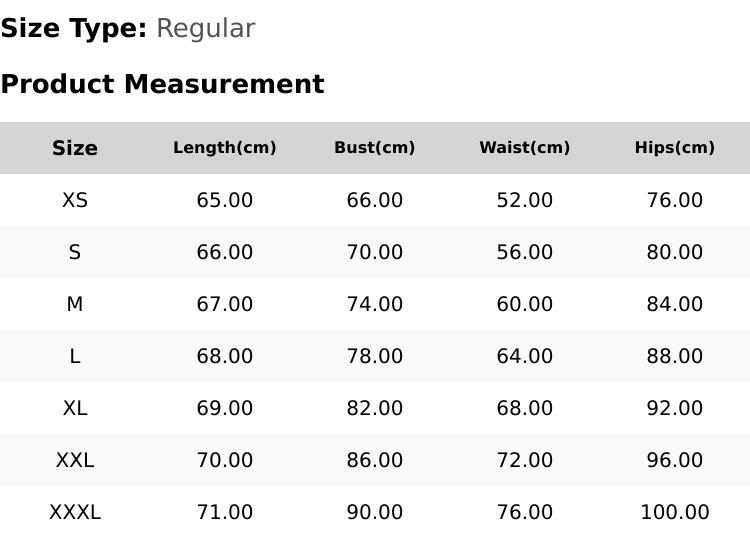Click the 65.00 length value for XS

tap(225, 200)
